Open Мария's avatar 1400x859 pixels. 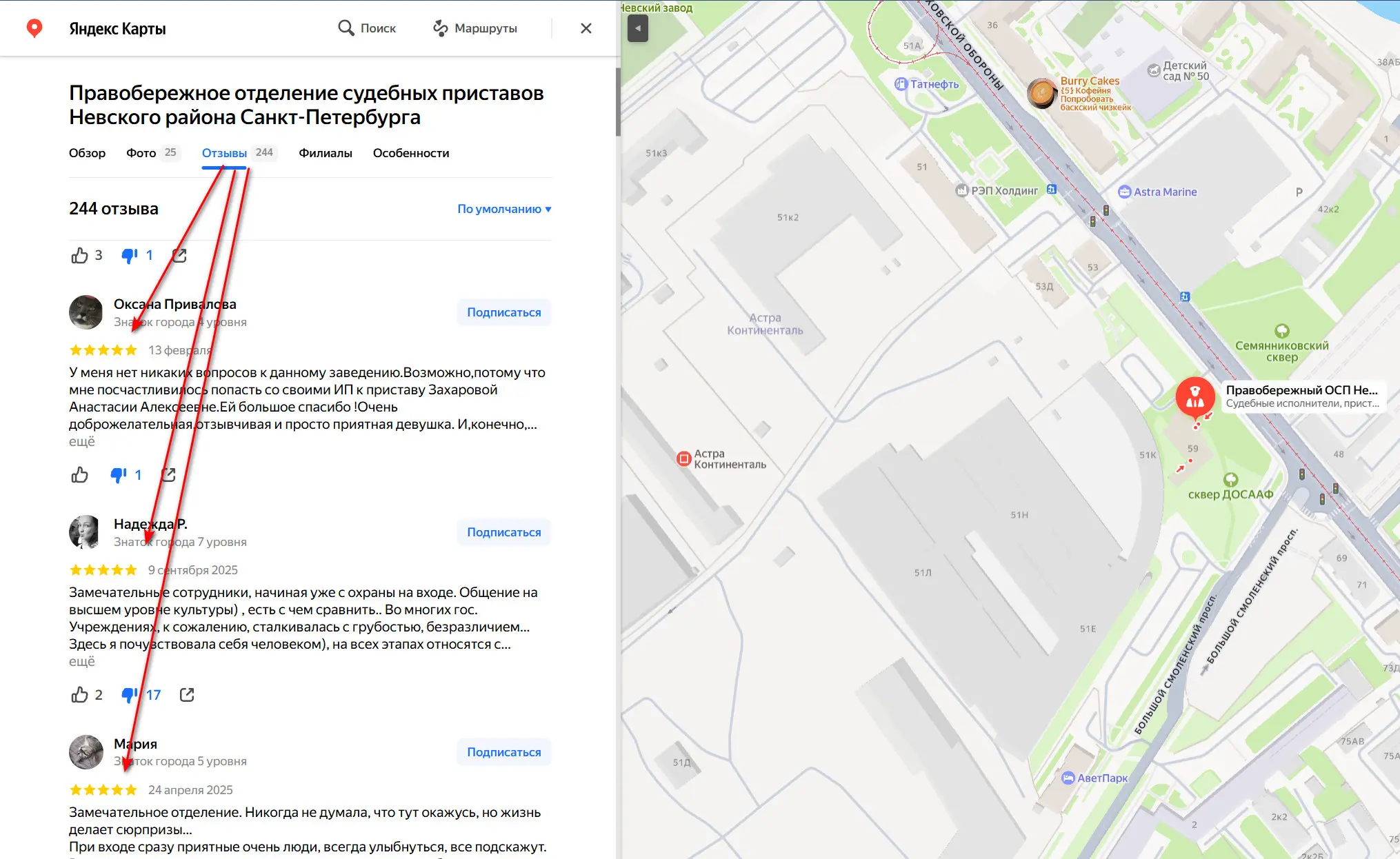[x=86, y=752]
